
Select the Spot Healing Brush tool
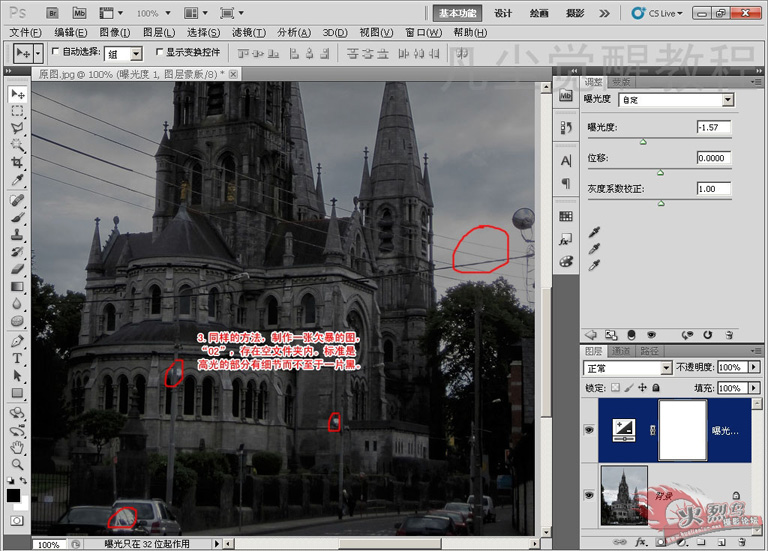(18, 200)
